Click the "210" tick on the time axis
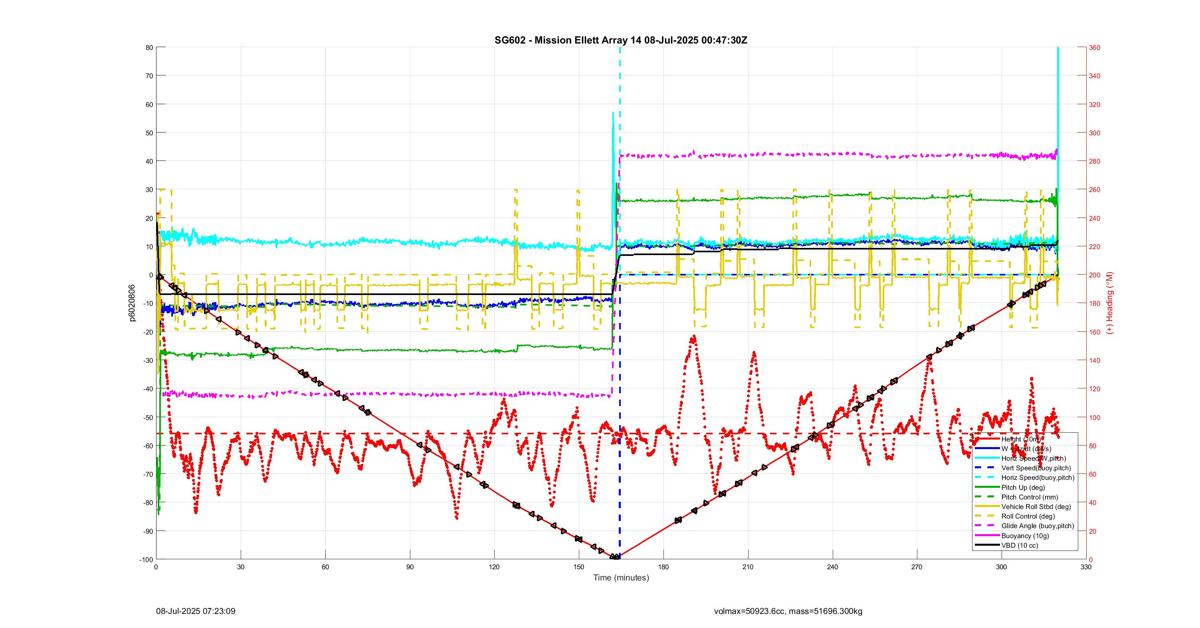Image resolution: width=1200 pixels, height=628 pixels. (x=747, y=567)
